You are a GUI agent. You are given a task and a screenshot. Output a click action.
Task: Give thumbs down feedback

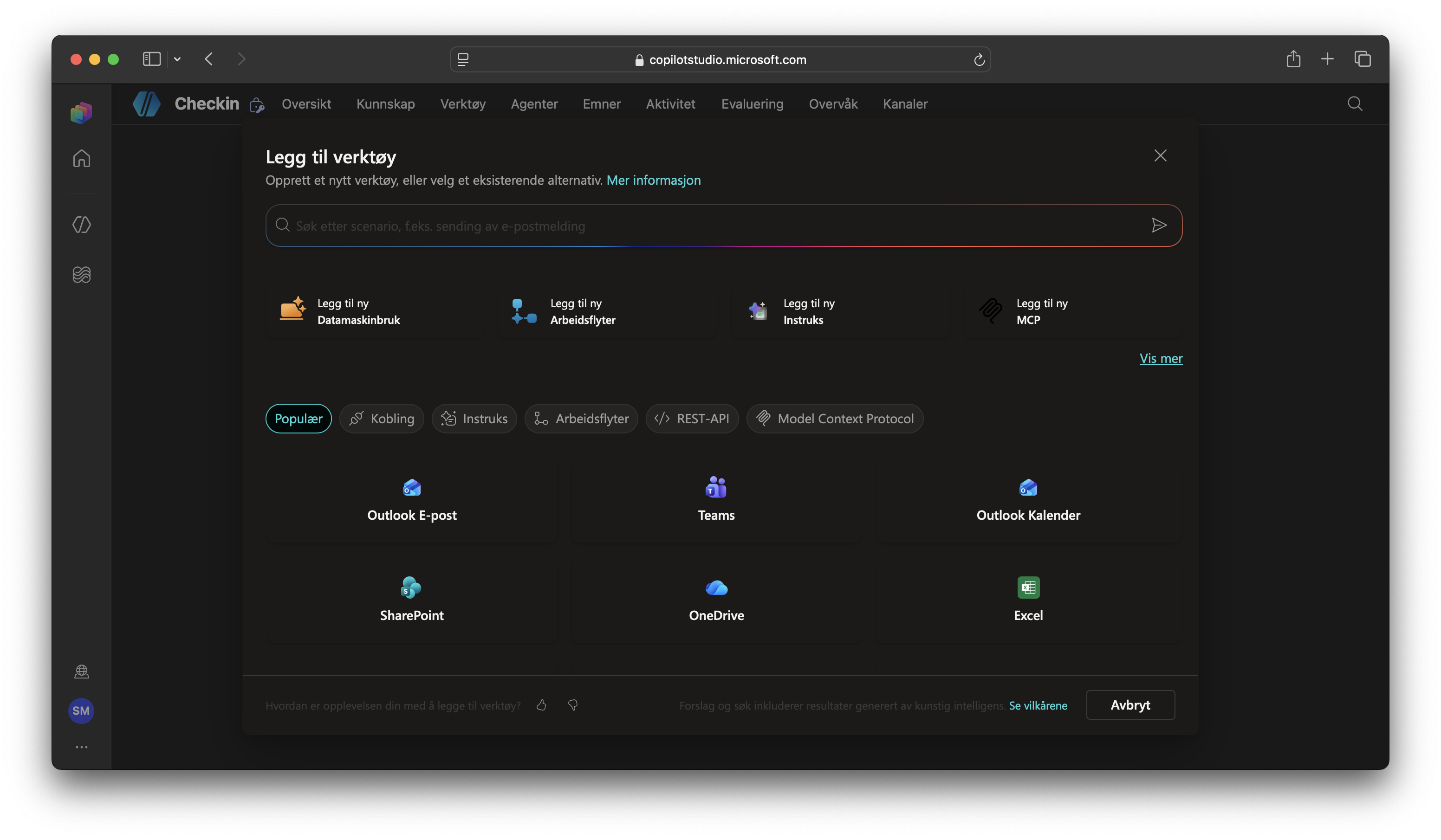573,705
